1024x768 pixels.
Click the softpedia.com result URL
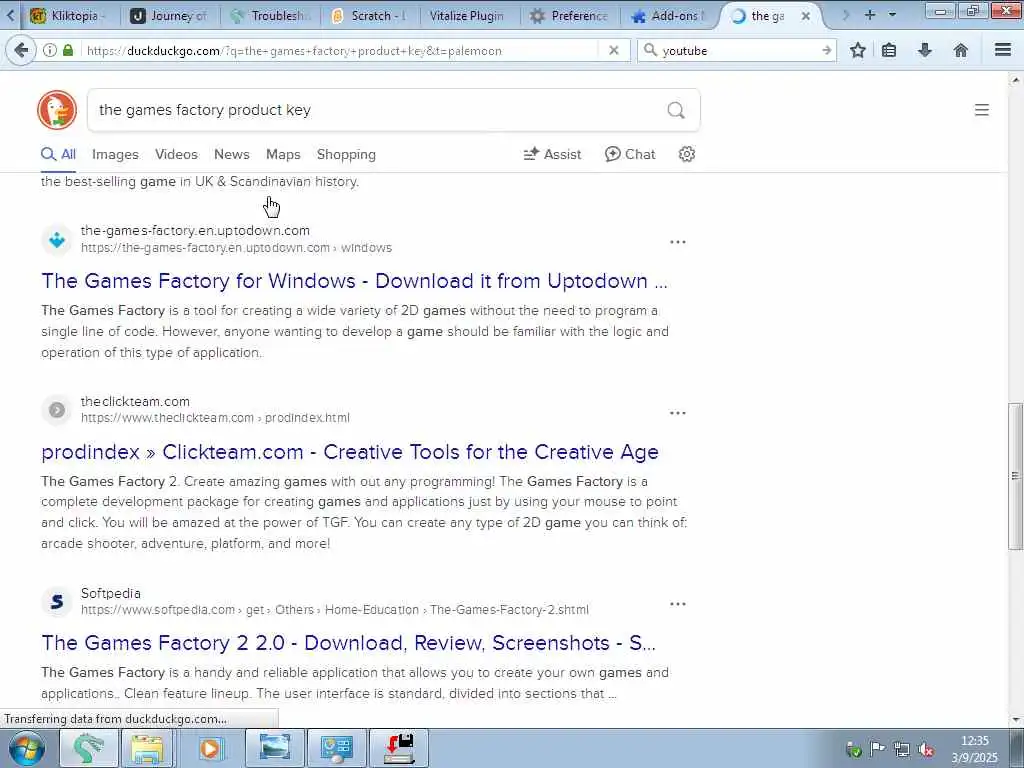[x=334, y=609]
